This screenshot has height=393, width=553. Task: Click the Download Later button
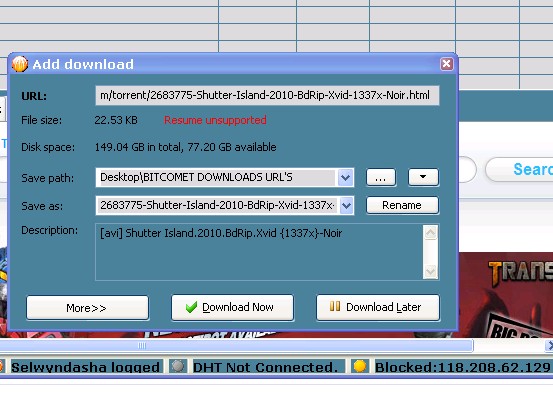378,308
